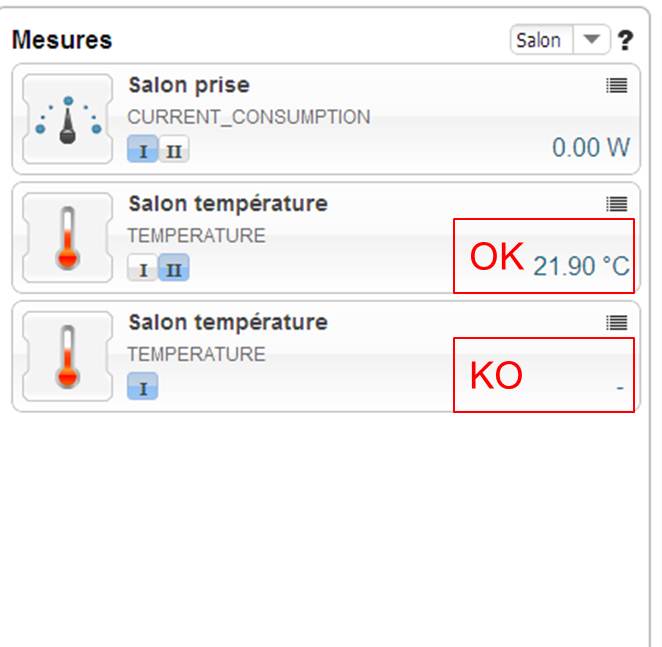
Task: Open the list menu icon for Salon prise
Action: point(617,86)
